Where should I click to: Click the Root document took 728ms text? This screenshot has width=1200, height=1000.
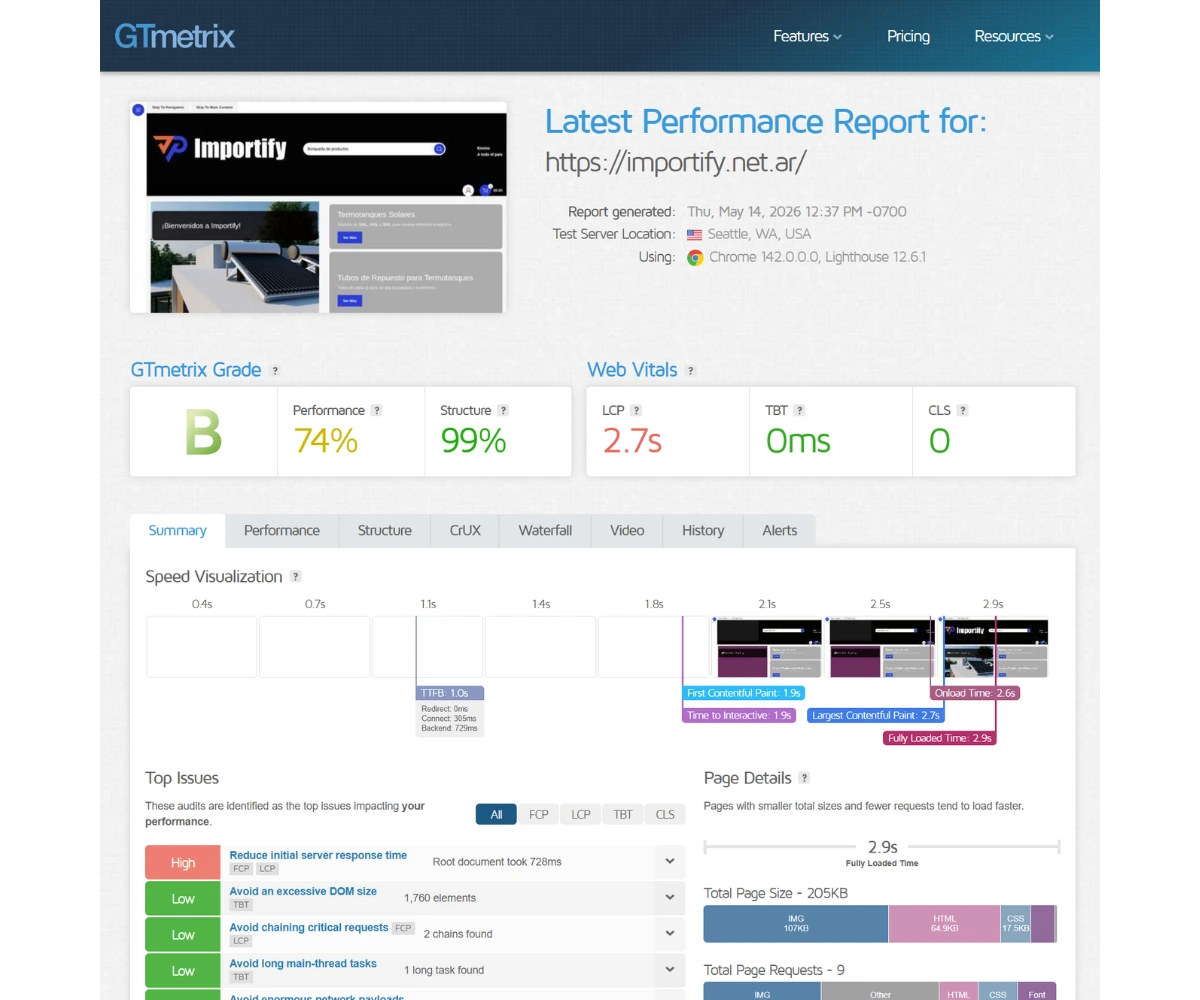click(x=497, y=862)
